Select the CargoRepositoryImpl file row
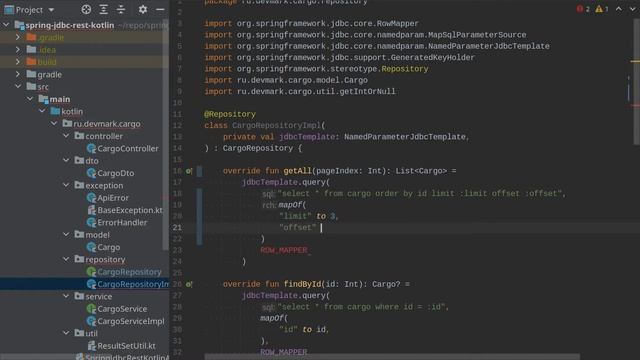 (84, 284)
